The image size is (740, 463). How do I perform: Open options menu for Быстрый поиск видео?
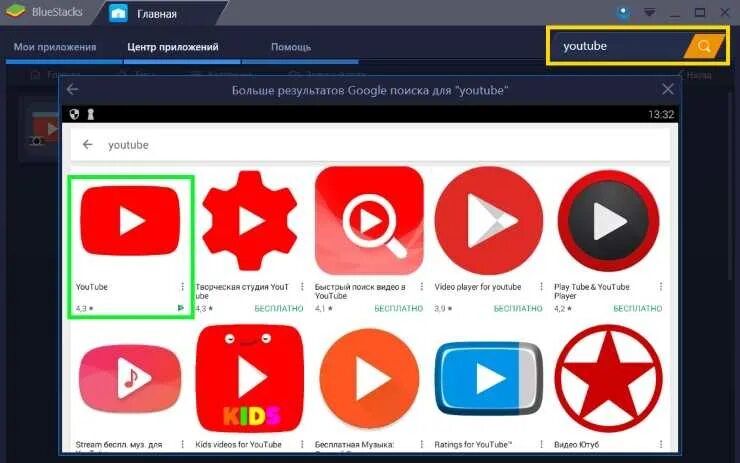[421, 286]
